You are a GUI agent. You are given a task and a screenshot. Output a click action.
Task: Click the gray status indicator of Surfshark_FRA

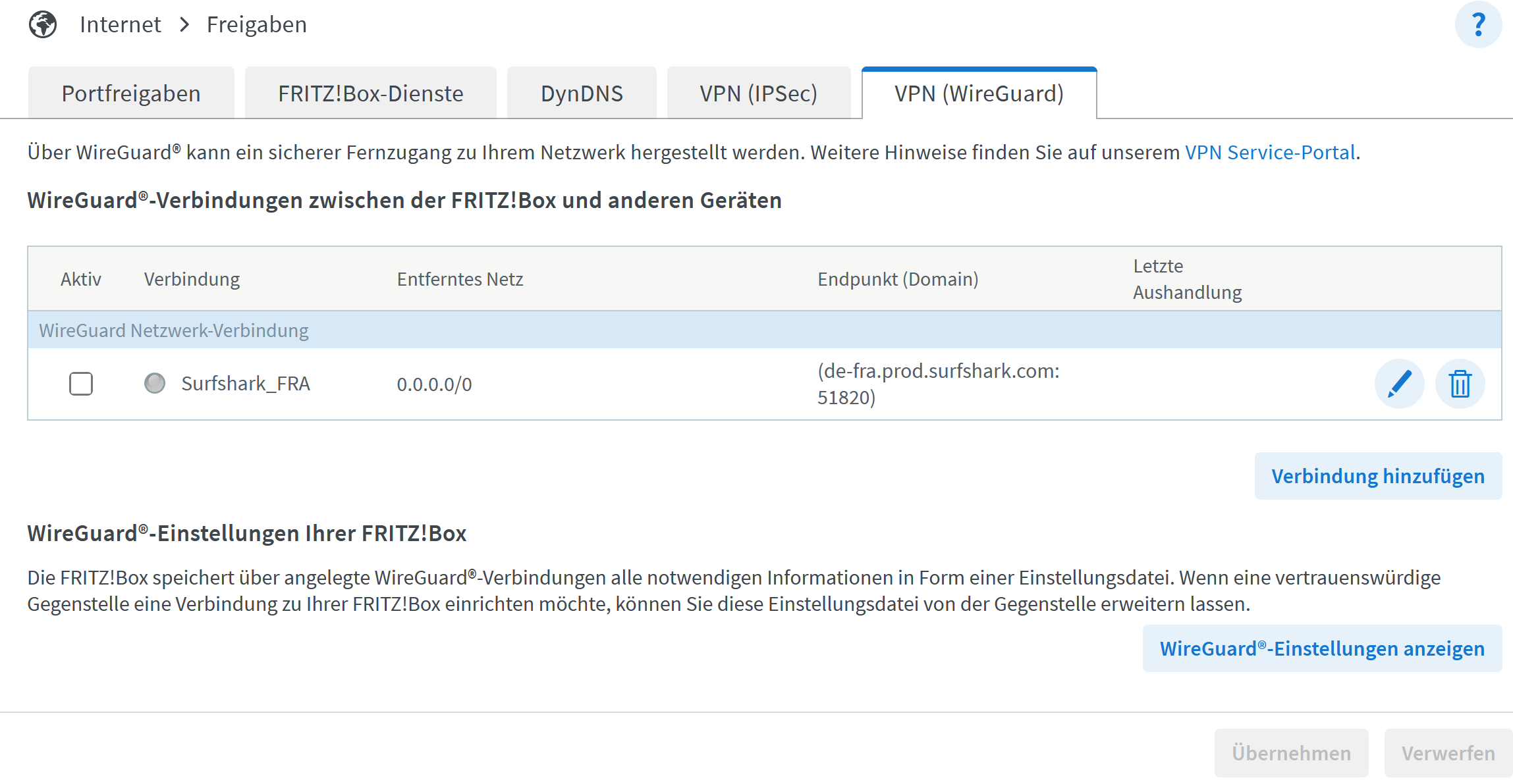155,383
